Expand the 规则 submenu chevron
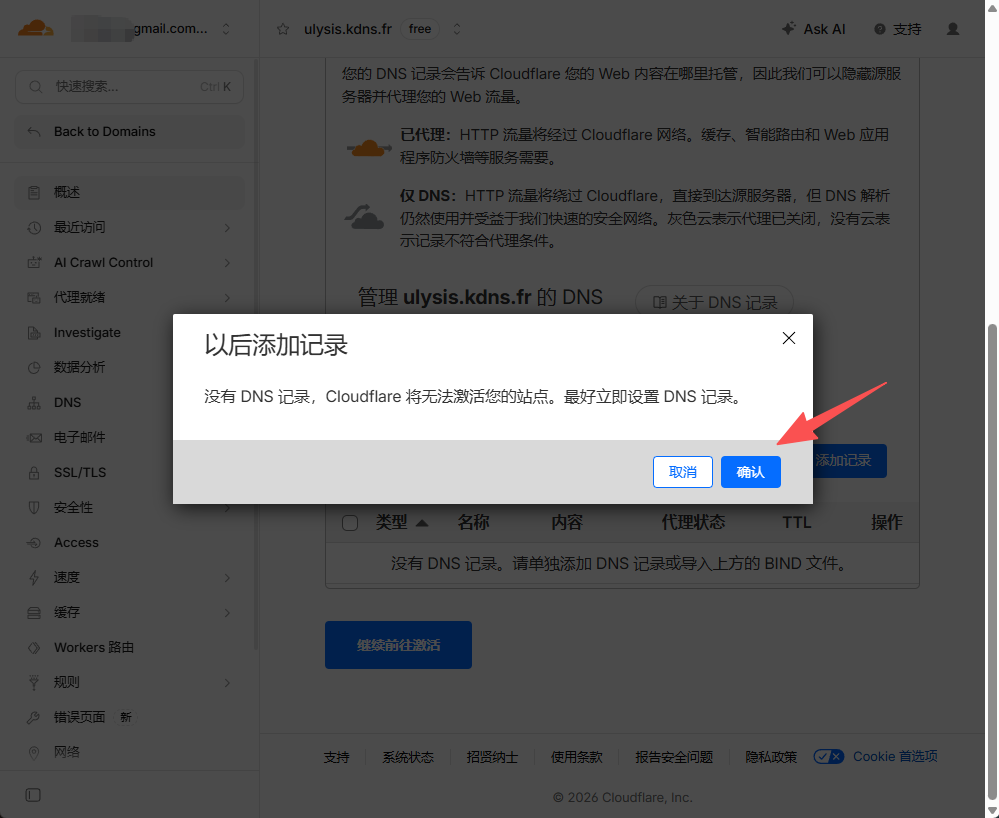 point(227,683)
